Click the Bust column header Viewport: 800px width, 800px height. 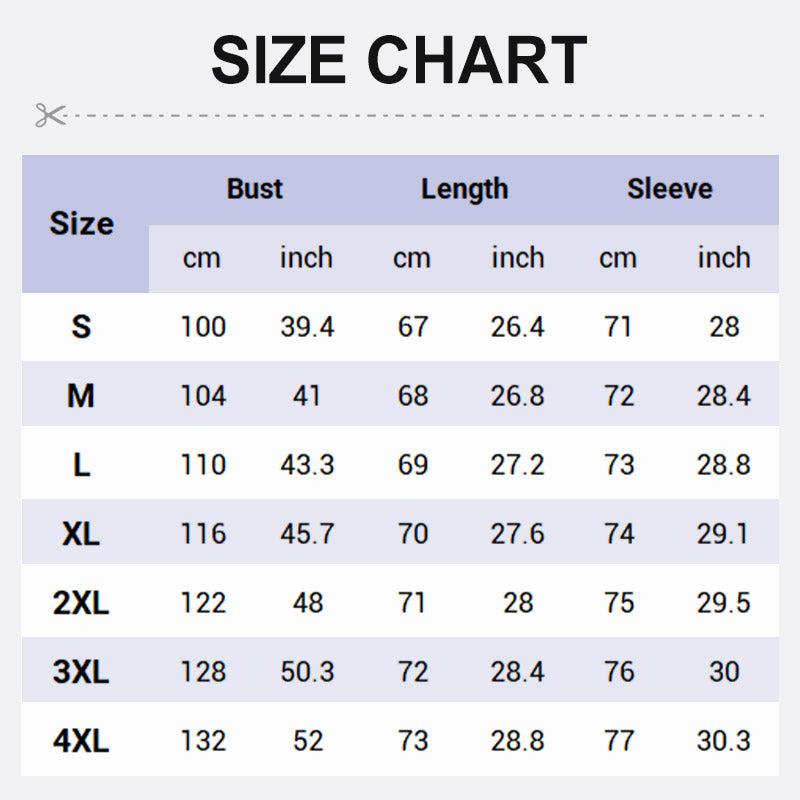254,189
